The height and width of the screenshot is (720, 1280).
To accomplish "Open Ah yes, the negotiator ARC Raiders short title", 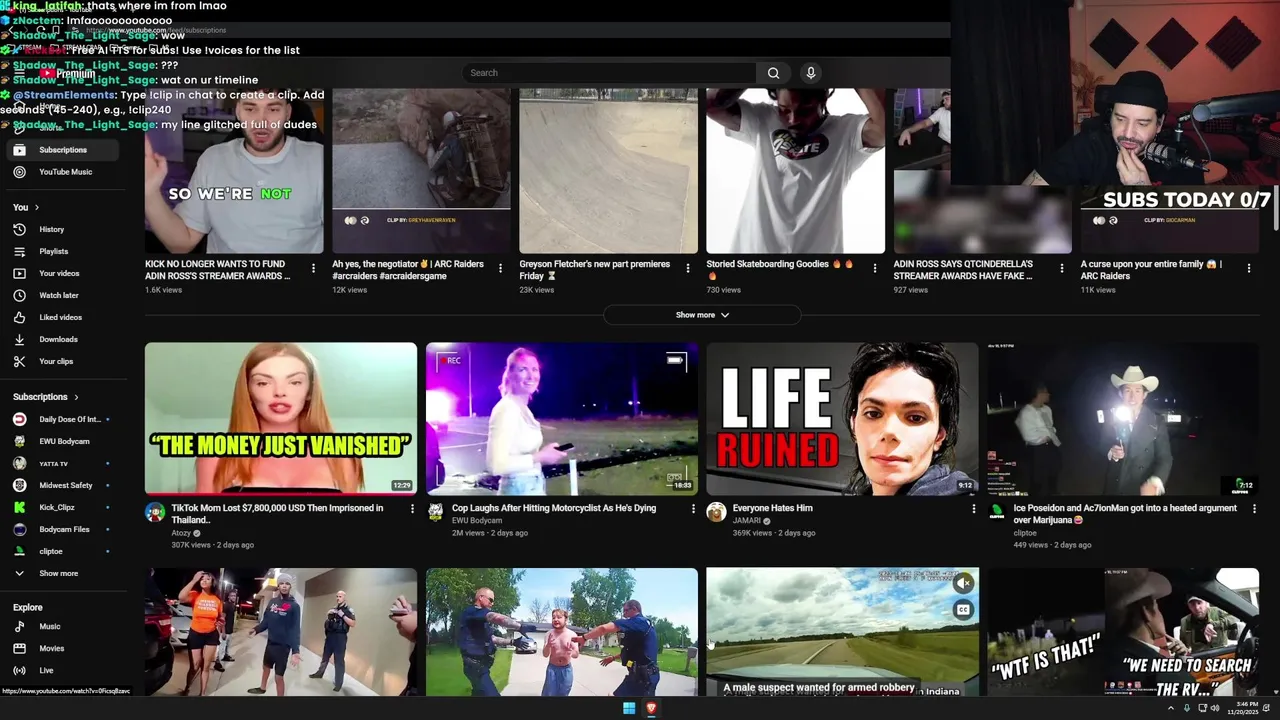I will coord(408,270).
